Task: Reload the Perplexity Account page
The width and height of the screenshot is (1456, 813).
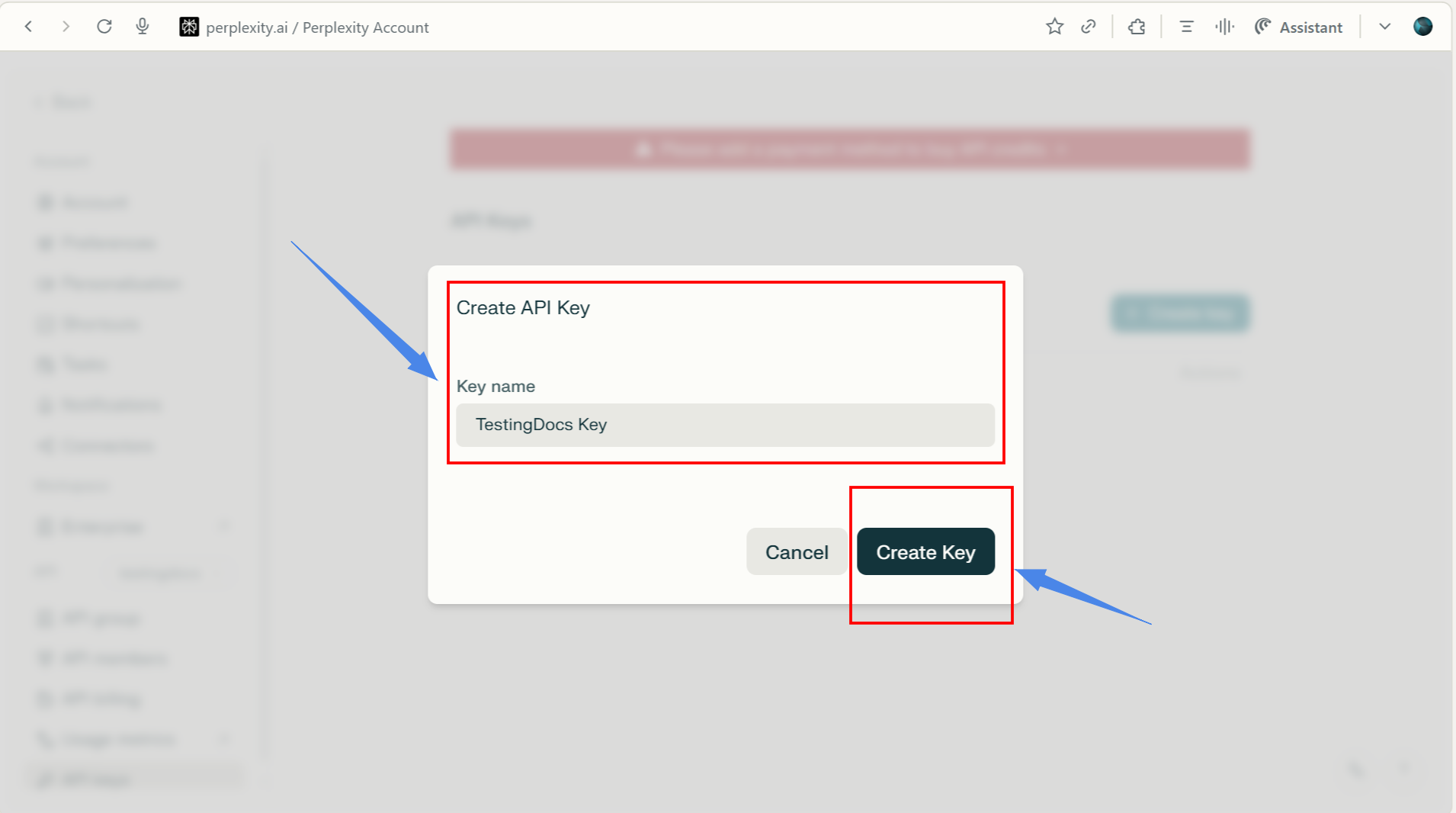Action: (104, 27)
